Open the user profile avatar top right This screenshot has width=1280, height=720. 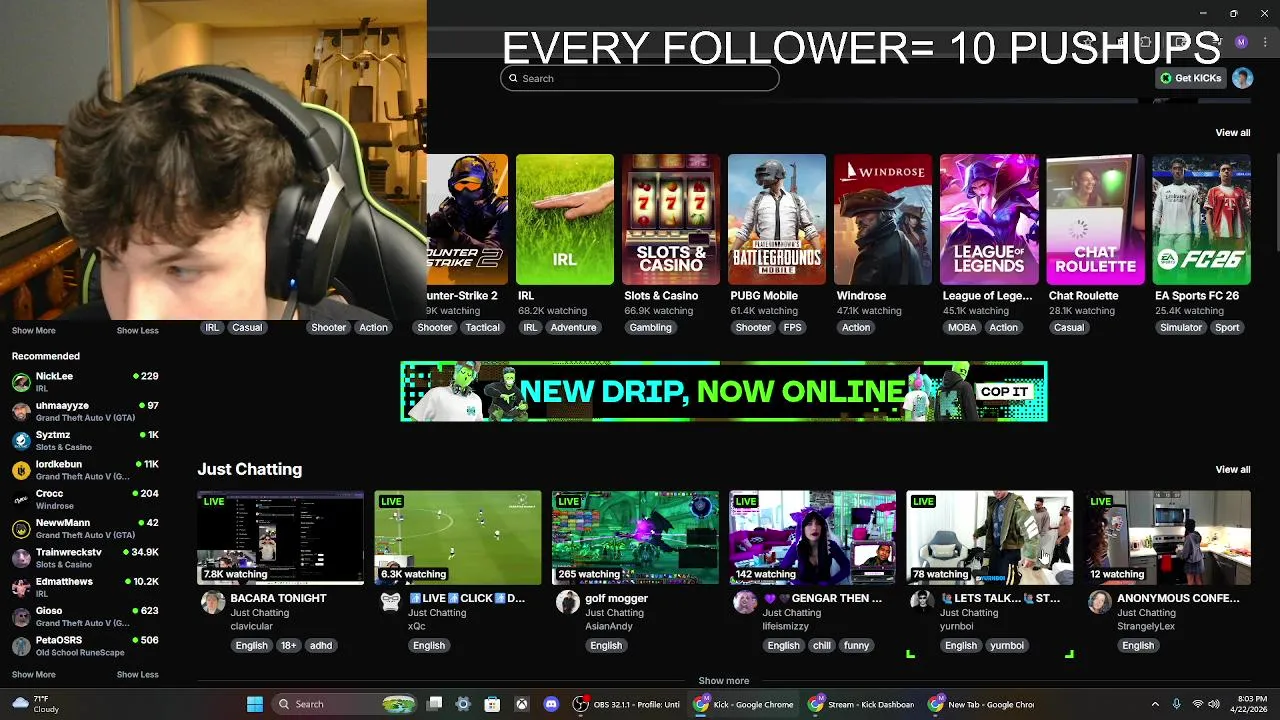tap(1242, 78)
